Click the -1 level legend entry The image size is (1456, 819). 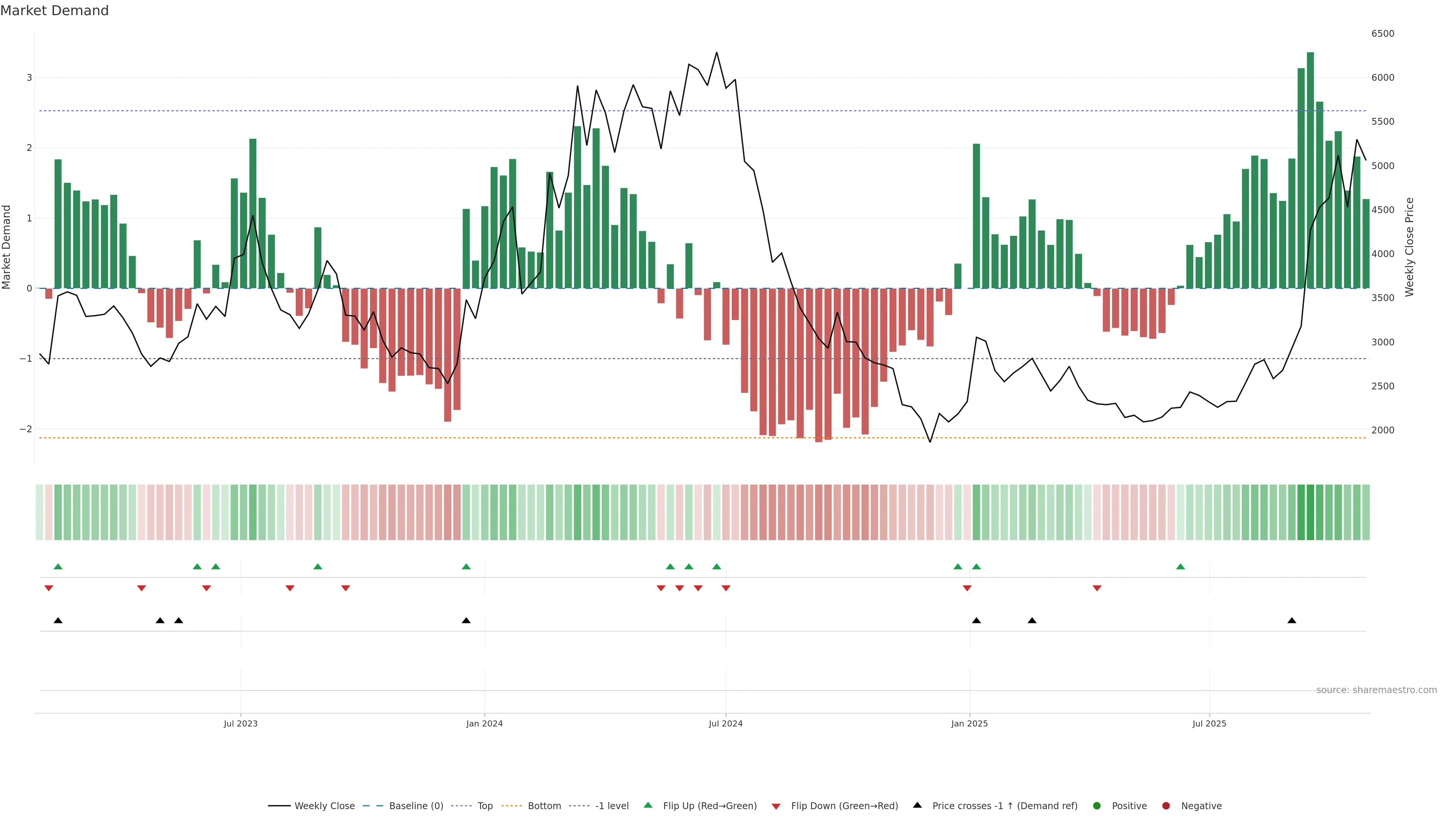click(x=612, y=806)
